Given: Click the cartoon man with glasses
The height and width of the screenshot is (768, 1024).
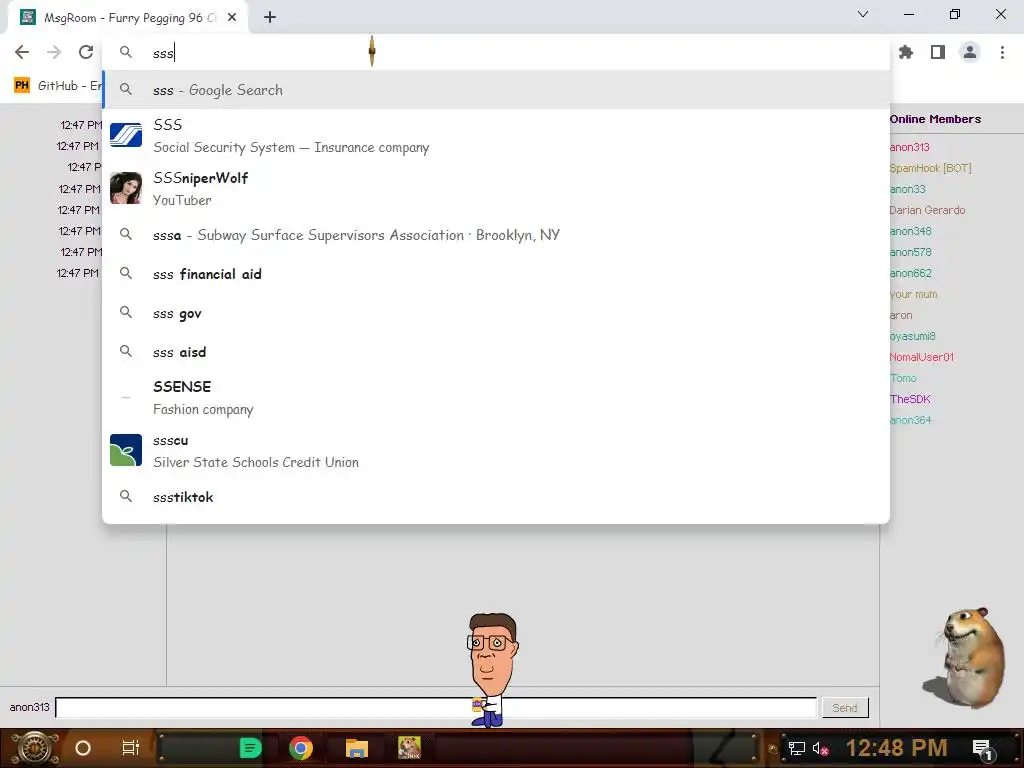Looking at the screenshot, I should 492,669.
